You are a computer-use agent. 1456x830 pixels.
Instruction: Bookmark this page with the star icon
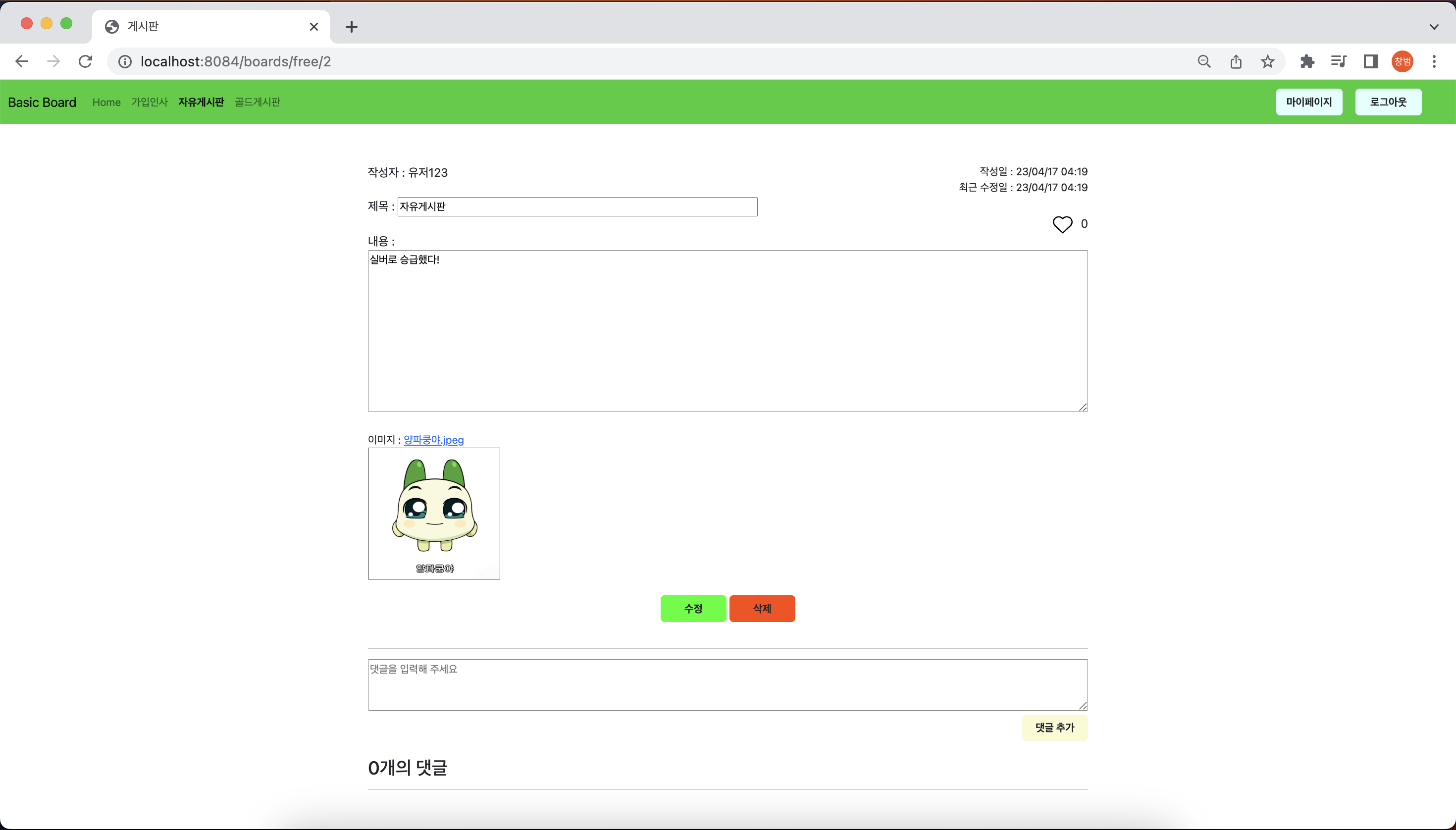point(1267,61)
